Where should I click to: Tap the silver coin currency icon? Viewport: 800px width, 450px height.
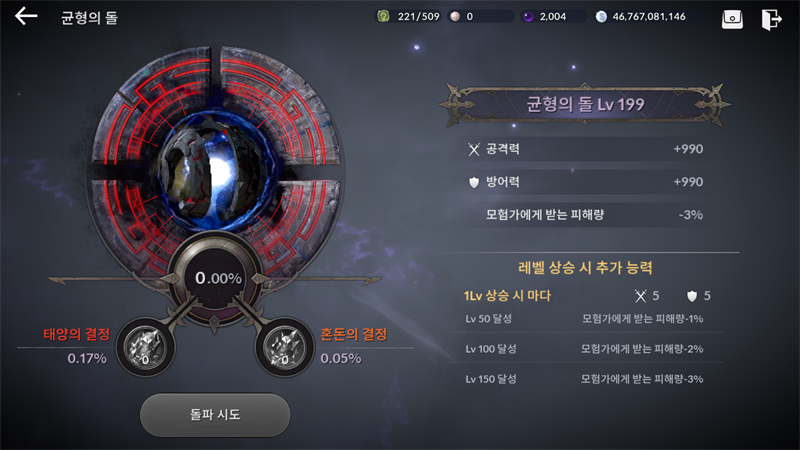pos(602,17)
